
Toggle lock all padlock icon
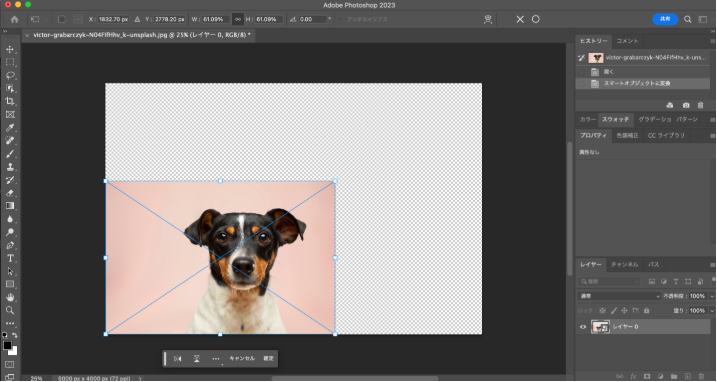[x=646, y=311]
